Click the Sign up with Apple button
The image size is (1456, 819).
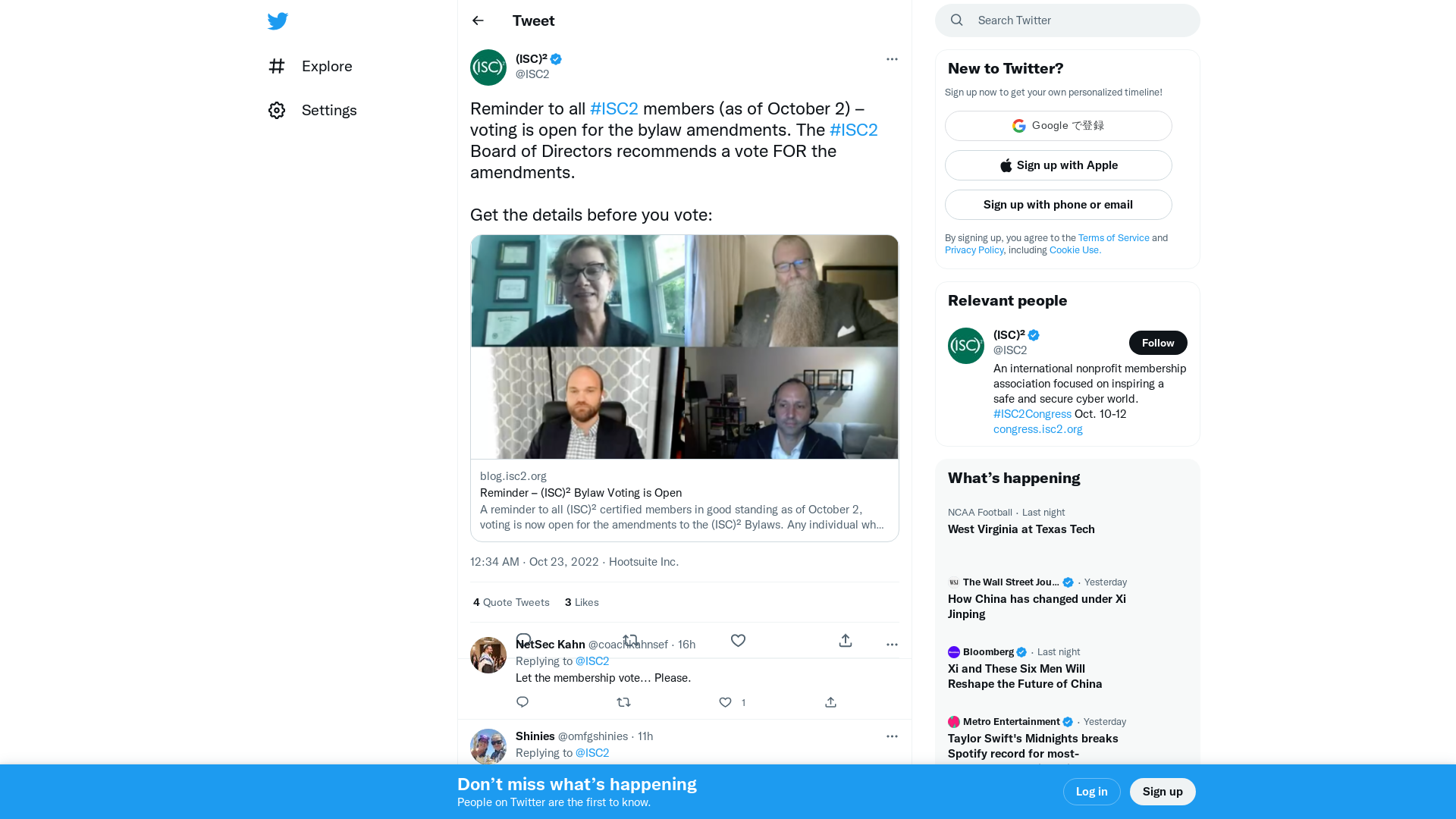coord(1058,165)
